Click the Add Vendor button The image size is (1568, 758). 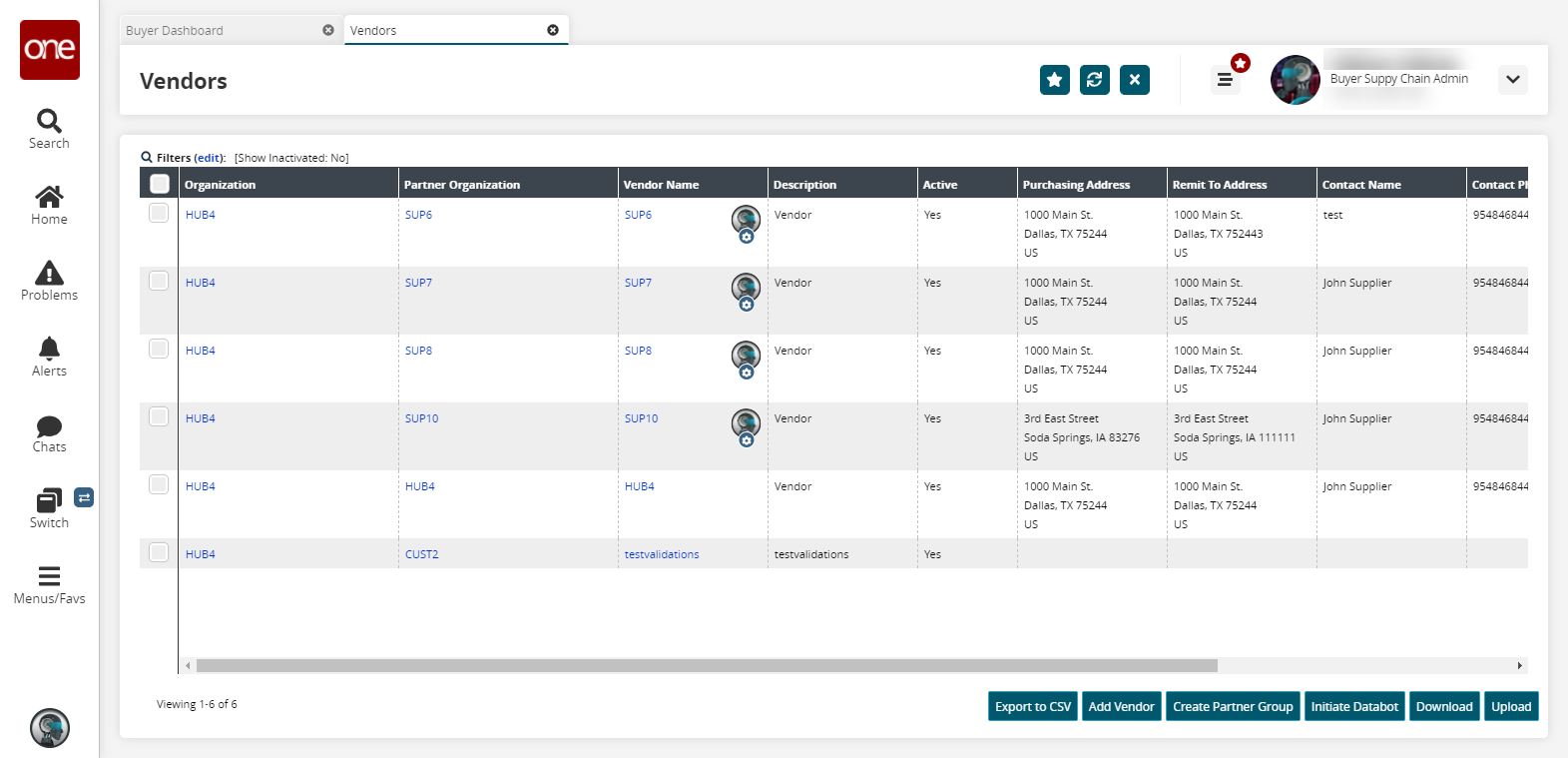click(x=1121, y=706)
